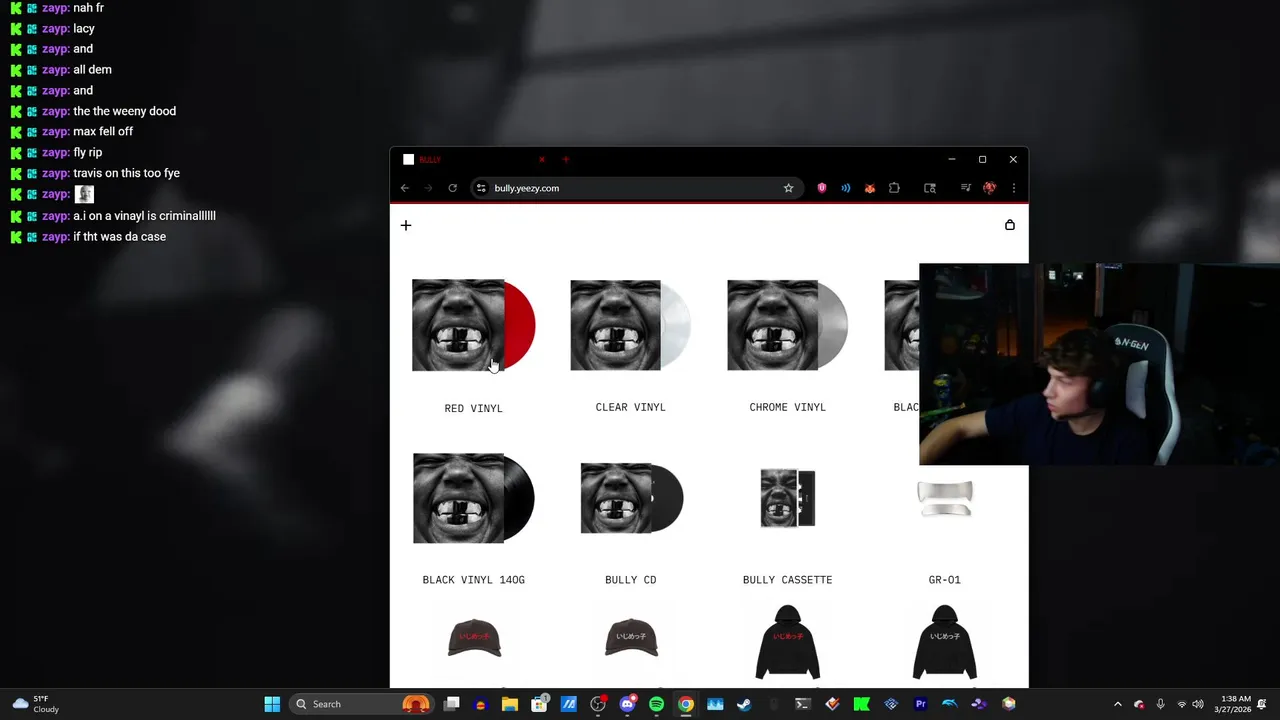The height and width of the screenshot is (720, 1280).
Task: Open Premiere Pro from the taskbar
Action: (920, 704)
